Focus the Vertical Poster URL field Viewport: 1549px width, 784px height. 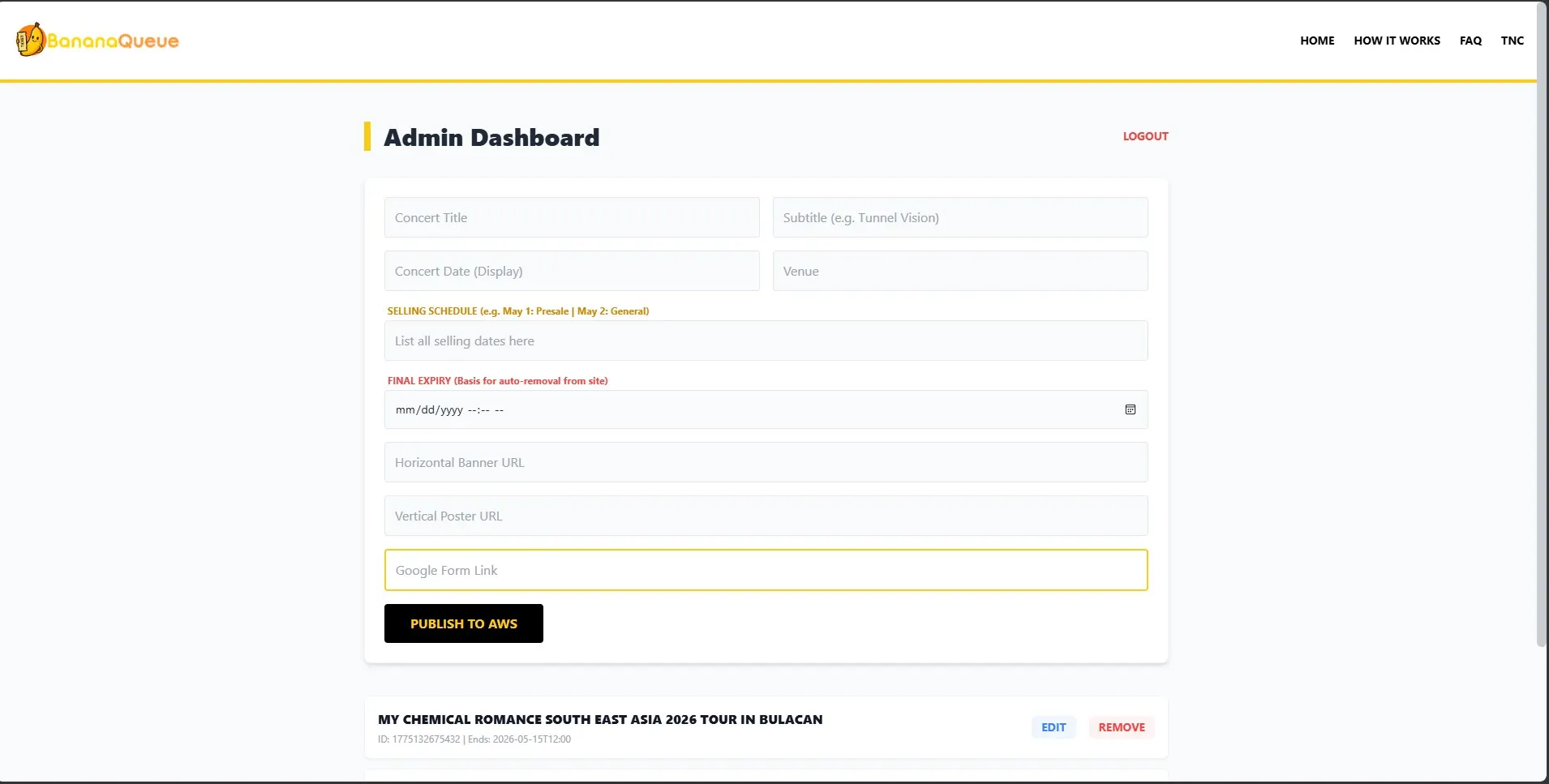tap(766, 516)
